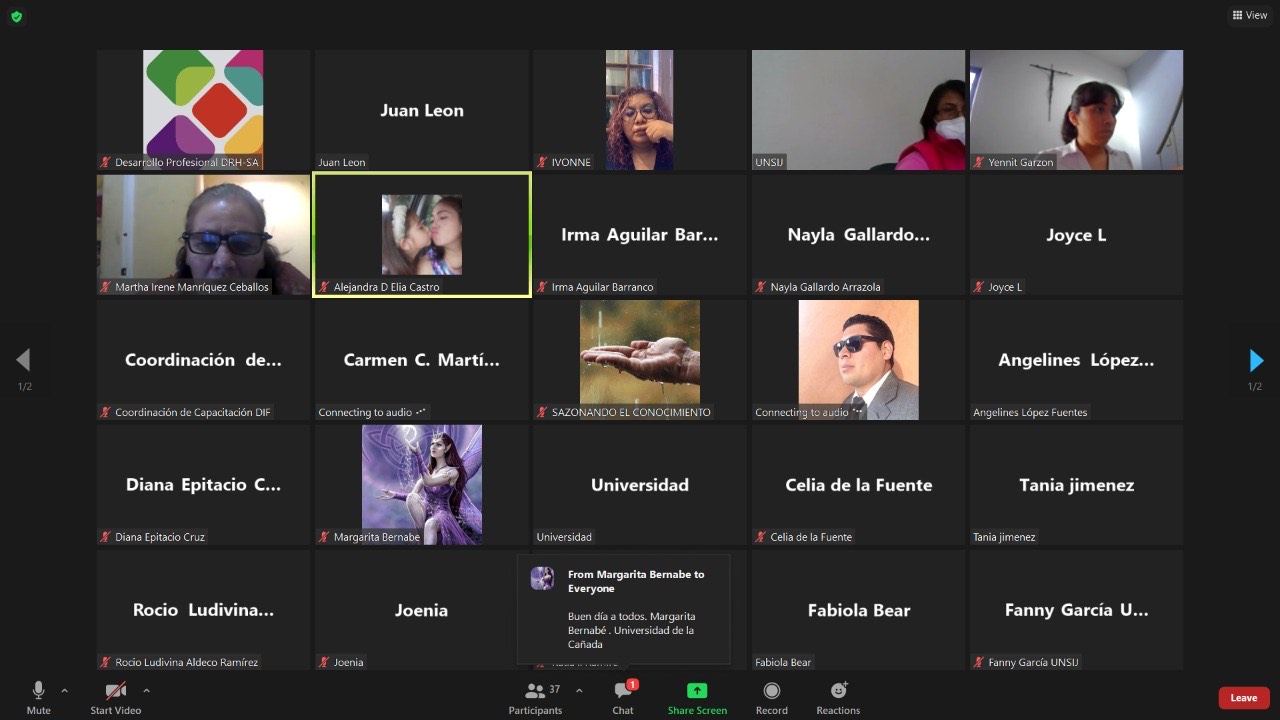Click the Mute microphone icon

[x=38, y=691]
